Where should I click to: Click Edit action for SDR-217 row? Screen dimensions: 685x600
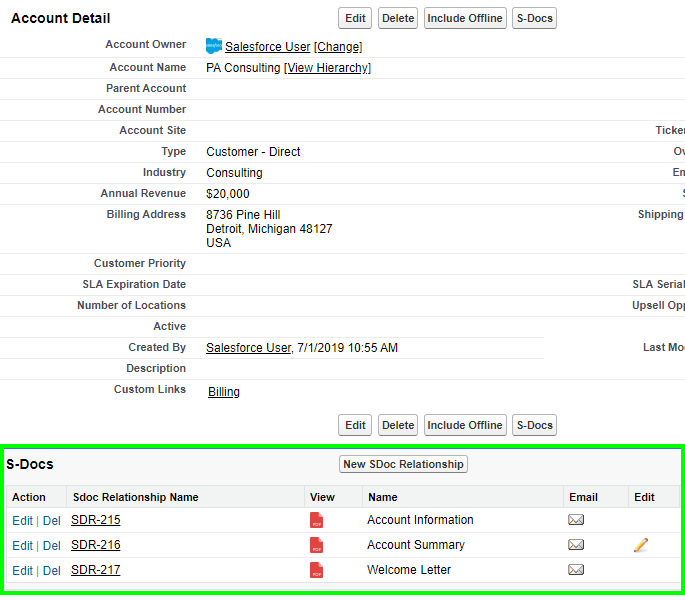pyautogui.click(x=22, y=571)
